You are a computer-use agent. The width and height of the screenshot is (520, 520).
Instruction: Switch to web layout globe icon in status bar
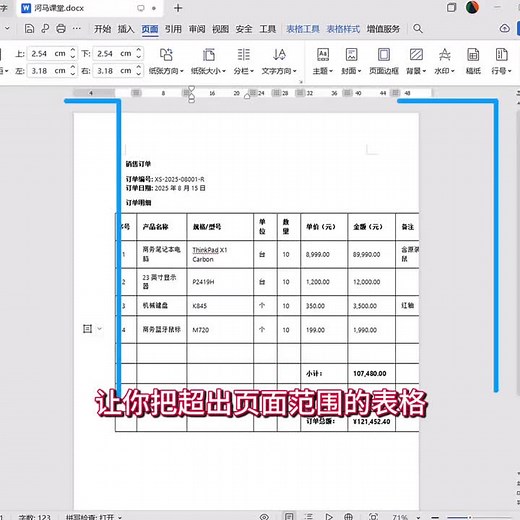pyautogui.click(x=348, y=517)
